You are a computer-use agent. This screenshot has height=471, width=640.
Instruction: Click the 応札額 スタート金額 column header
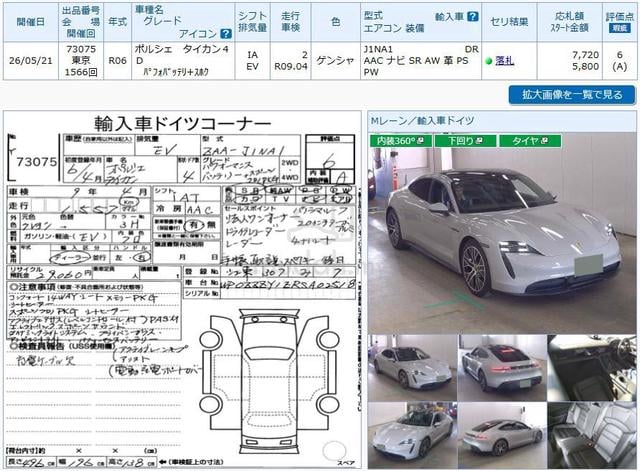click(569, 22)
